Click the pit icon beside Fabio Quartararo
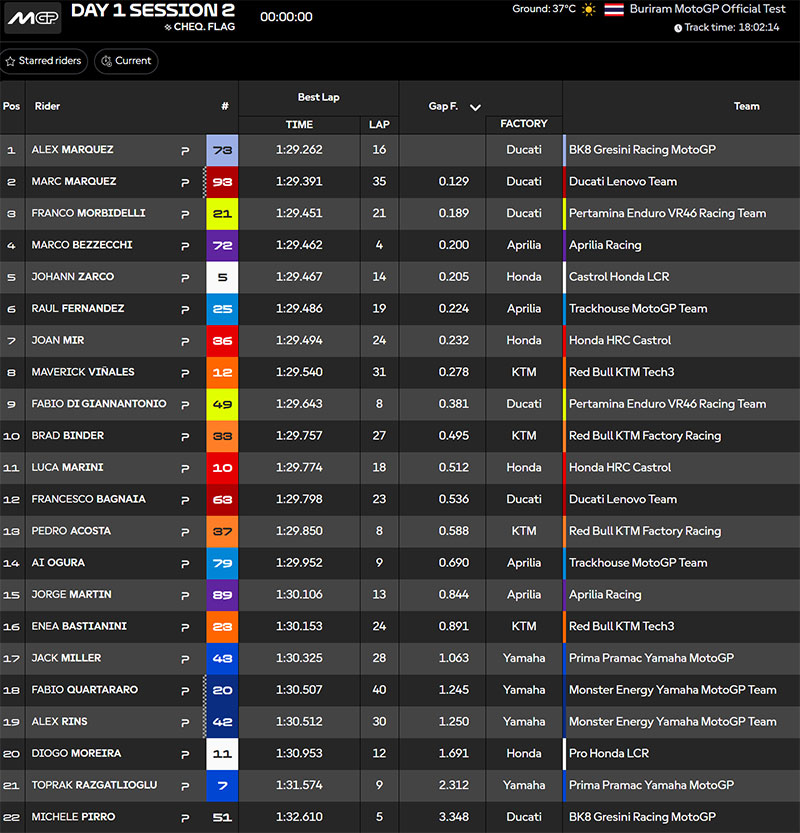Screen dimensions: 800x833 coord(185,691)
